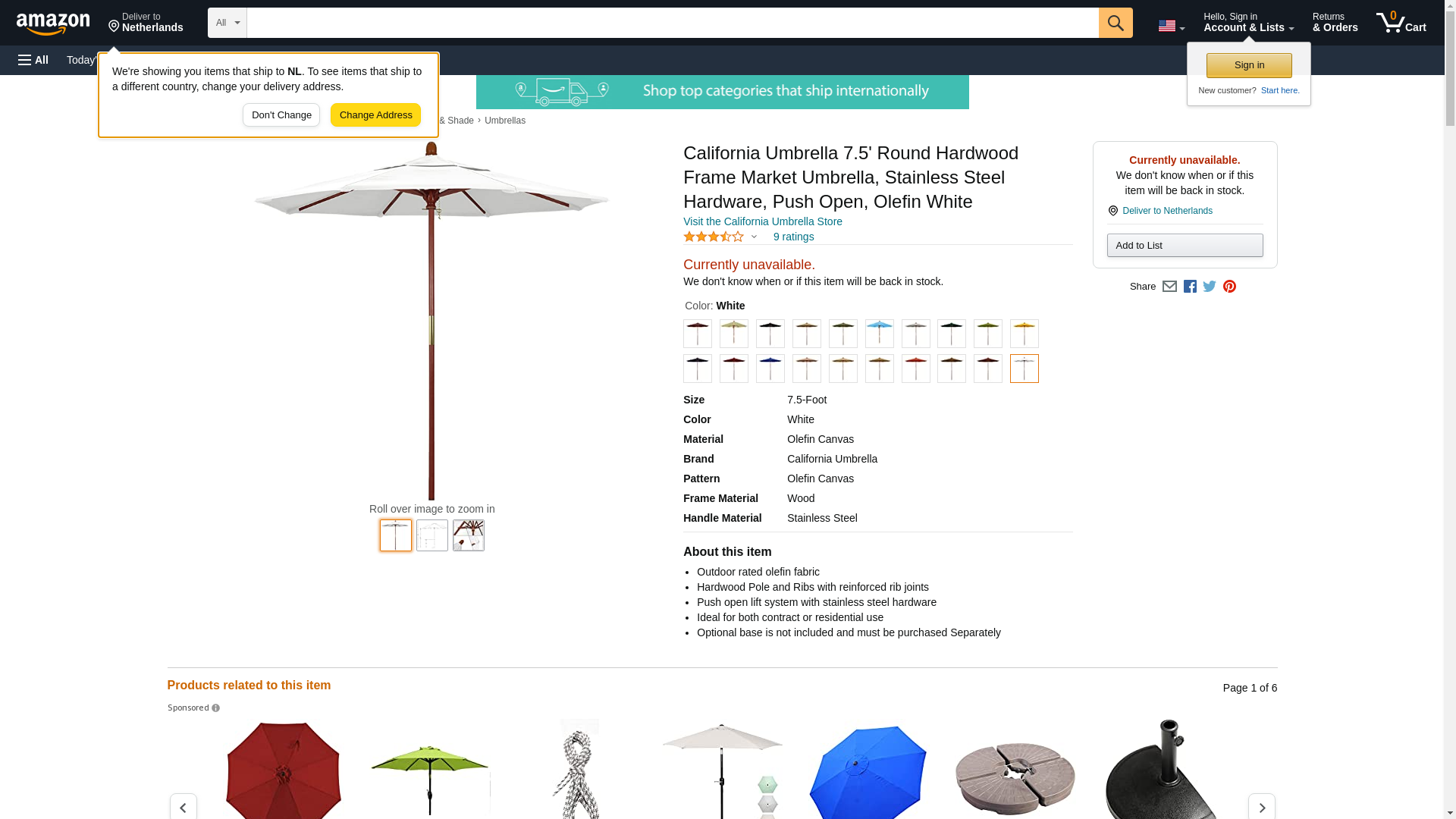
Task: Open the All hamburger menu
Action: point(33,60)
